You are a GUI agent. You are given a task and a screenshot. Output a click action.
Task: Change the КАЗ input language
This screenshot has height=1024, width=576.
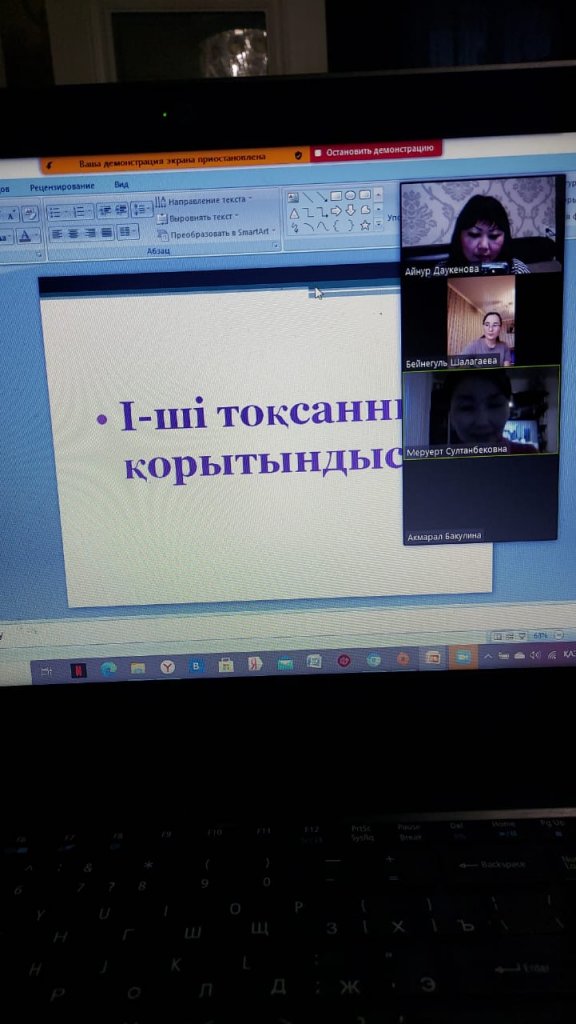(569, 653)
